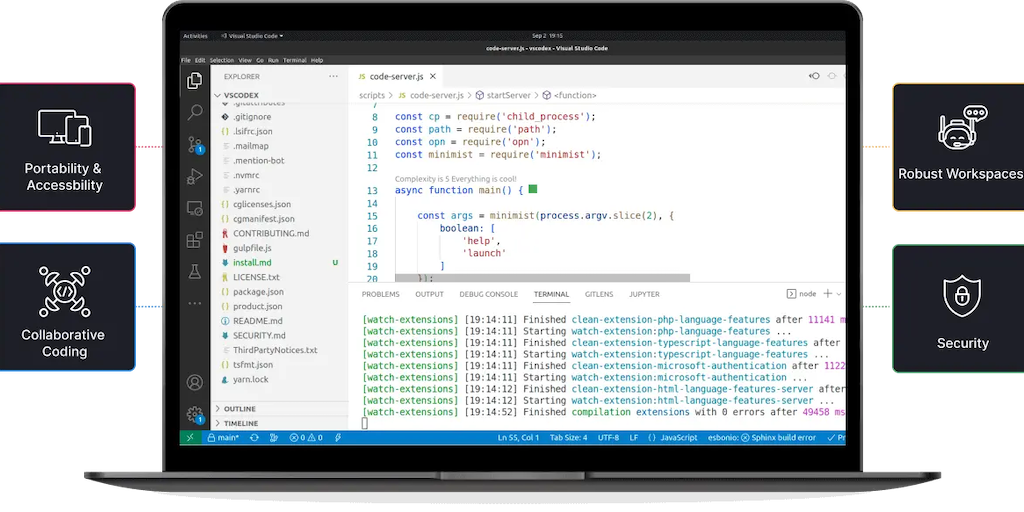This screenshot has width=1024, height=512.
Task: Click the Accounts icon in activity bar
Action: (195, 382)
